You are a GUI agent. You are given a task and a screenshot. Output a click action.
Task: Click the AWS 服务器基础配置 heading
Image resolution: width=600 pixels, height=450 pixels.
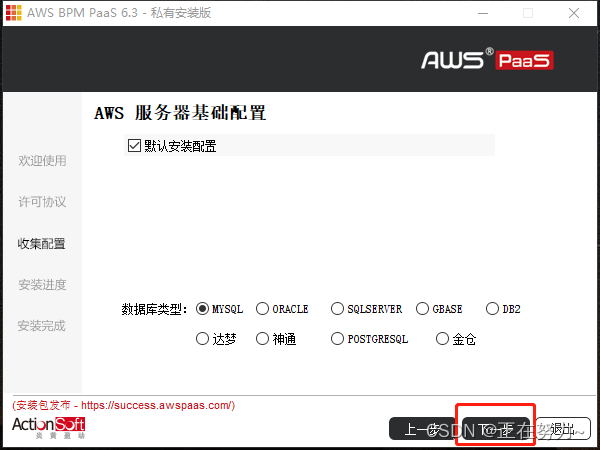[180, 113]
